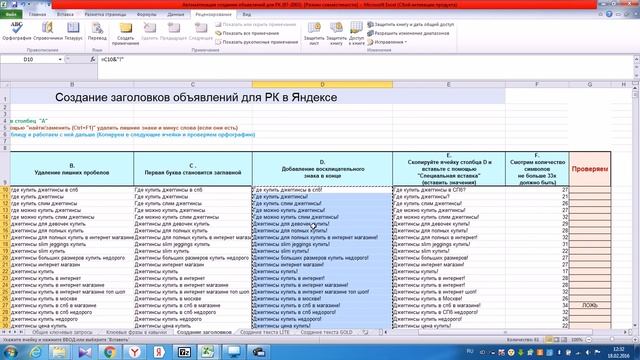Click column B cell джеггинсы slim jeggings купить
The width and height of the screenshot is (640, 360).
click(x=72, y=244)
